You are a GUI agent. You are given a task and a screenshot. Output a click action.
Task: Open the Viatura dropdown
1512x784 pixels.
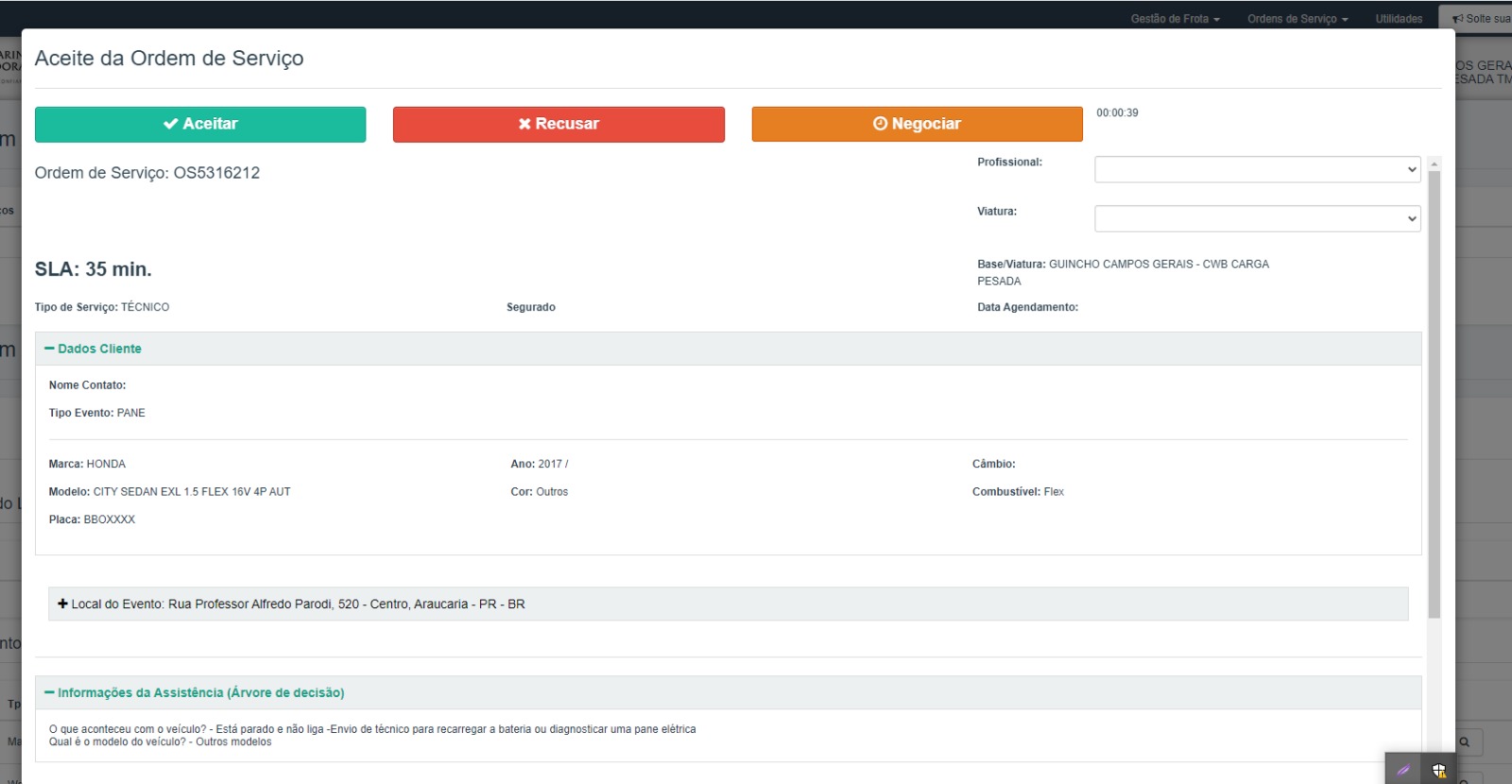1256,219
